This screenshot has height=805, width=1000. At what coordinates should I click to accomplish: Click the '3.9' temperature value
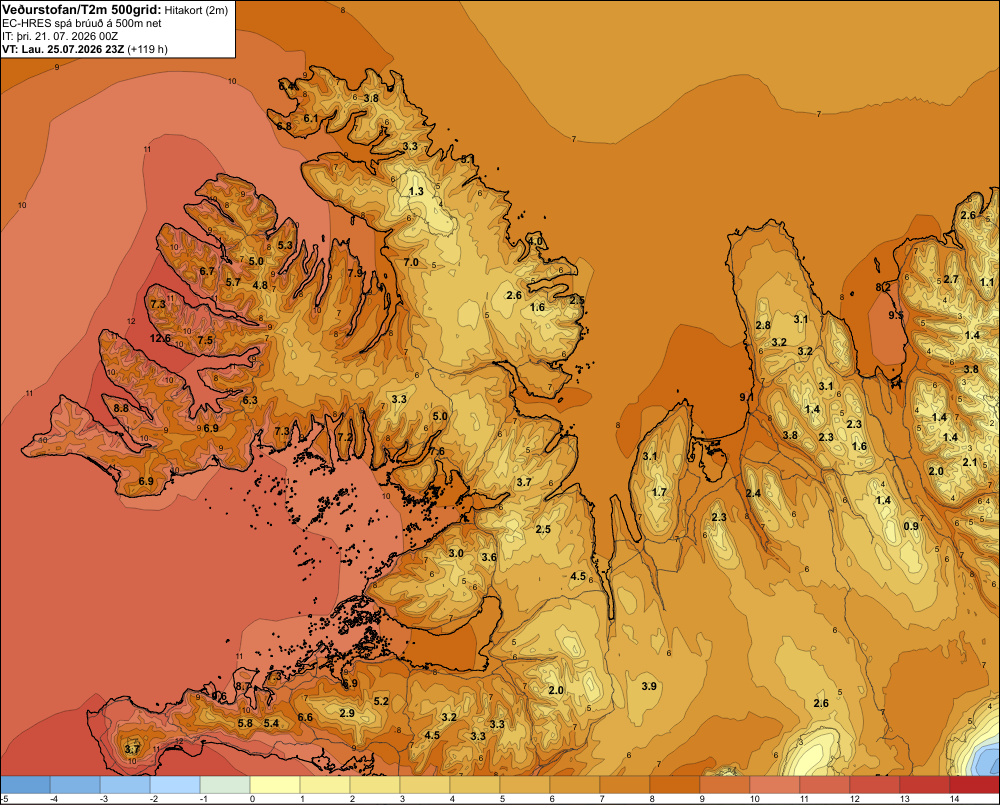tap(649, 686)
